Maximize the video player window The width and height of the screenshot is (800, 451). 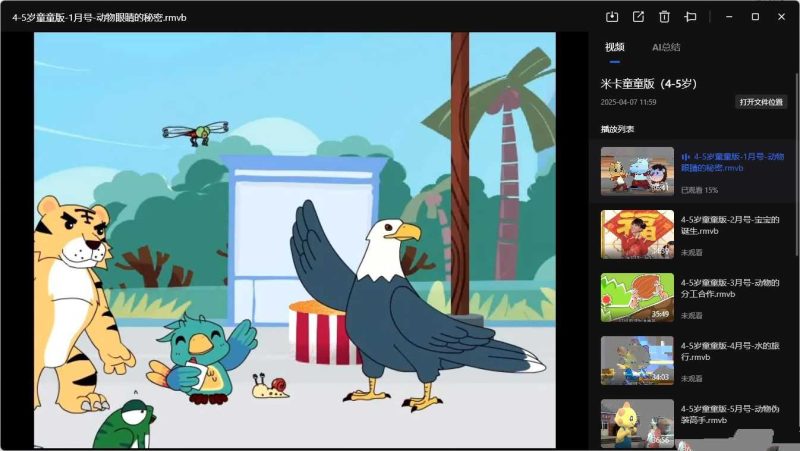coord(755,17)
